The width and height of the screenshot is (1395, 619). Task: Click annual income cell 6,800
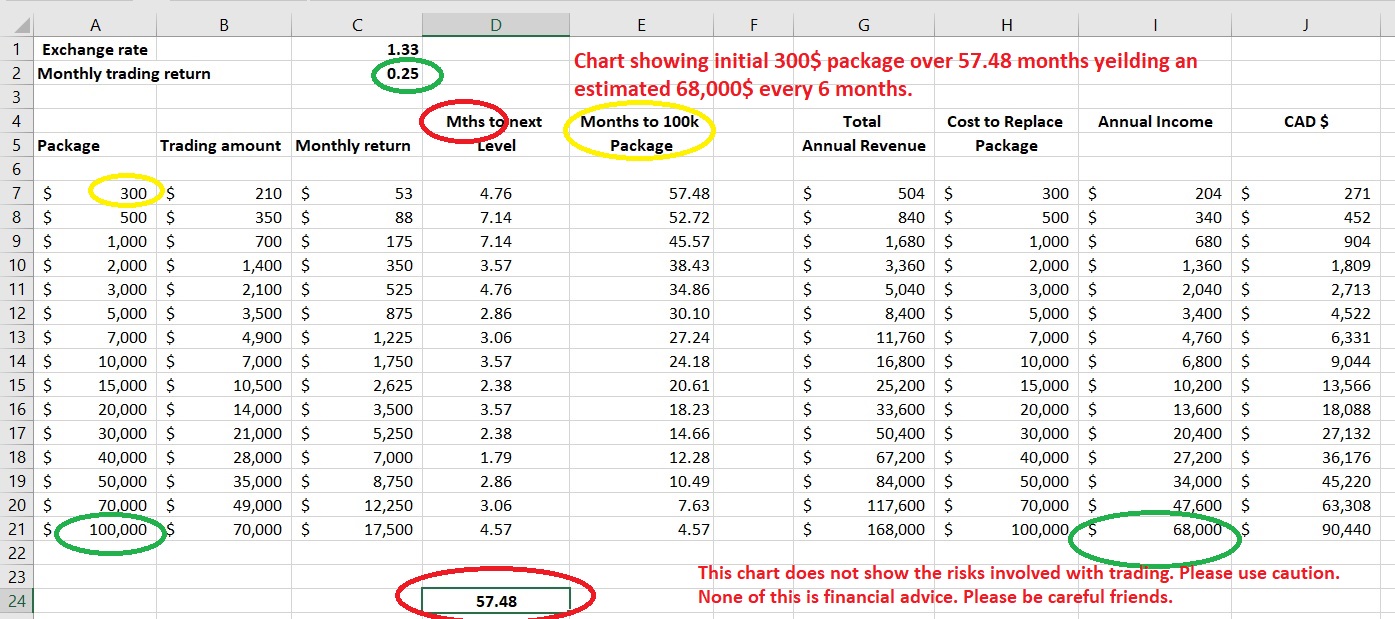pos(1154,361)
